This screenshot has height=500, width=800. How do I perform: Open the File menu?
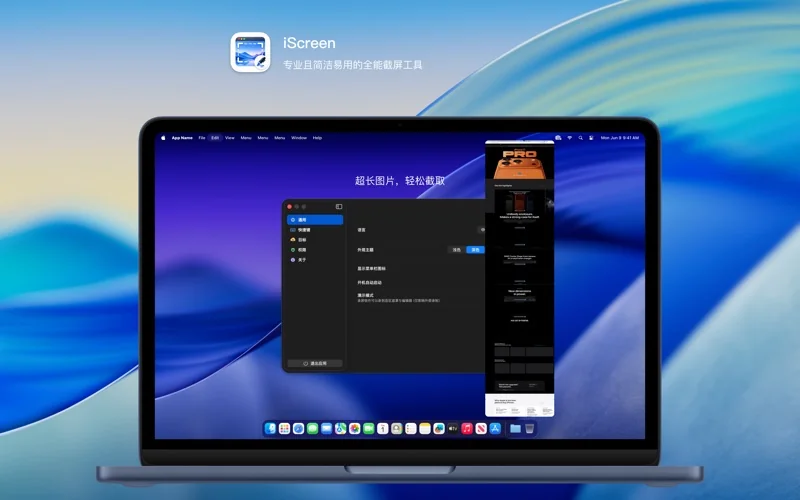pyautogui.click(x=202, y=138)
